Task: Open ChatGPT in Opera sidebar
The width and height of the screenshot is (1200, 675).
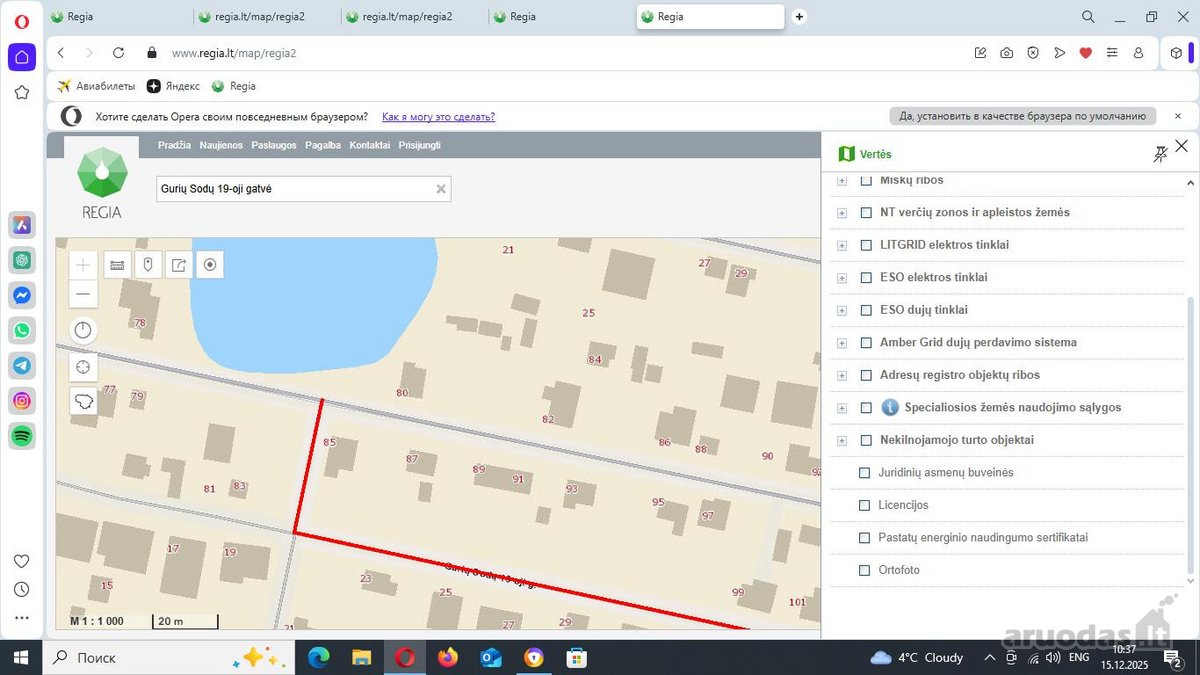Action: (x=22, y=260)
